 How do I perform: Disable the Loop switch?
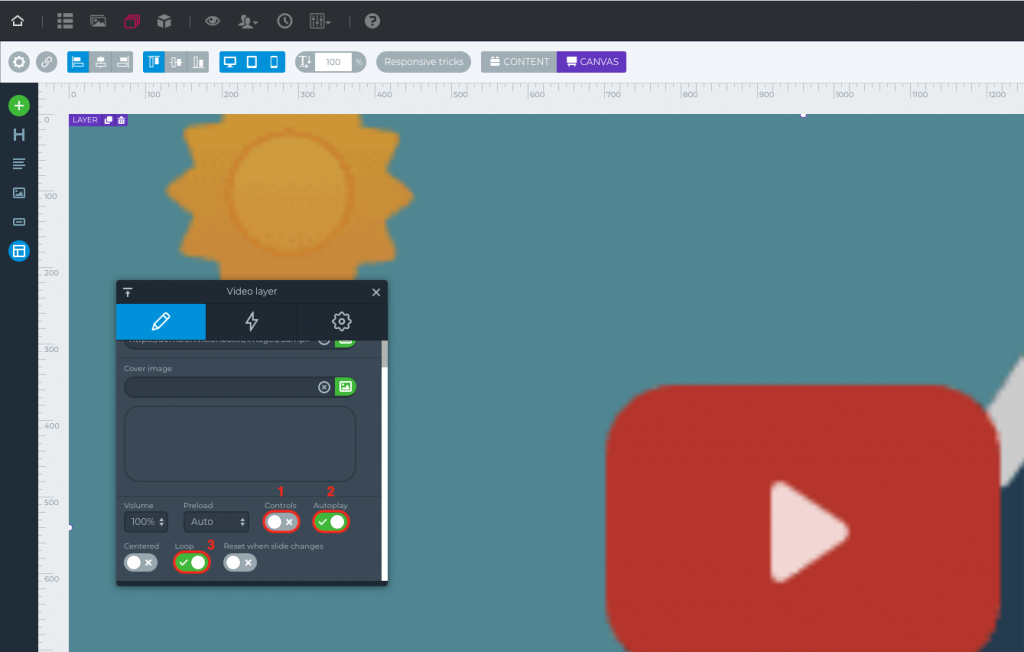tap(191, 562)
